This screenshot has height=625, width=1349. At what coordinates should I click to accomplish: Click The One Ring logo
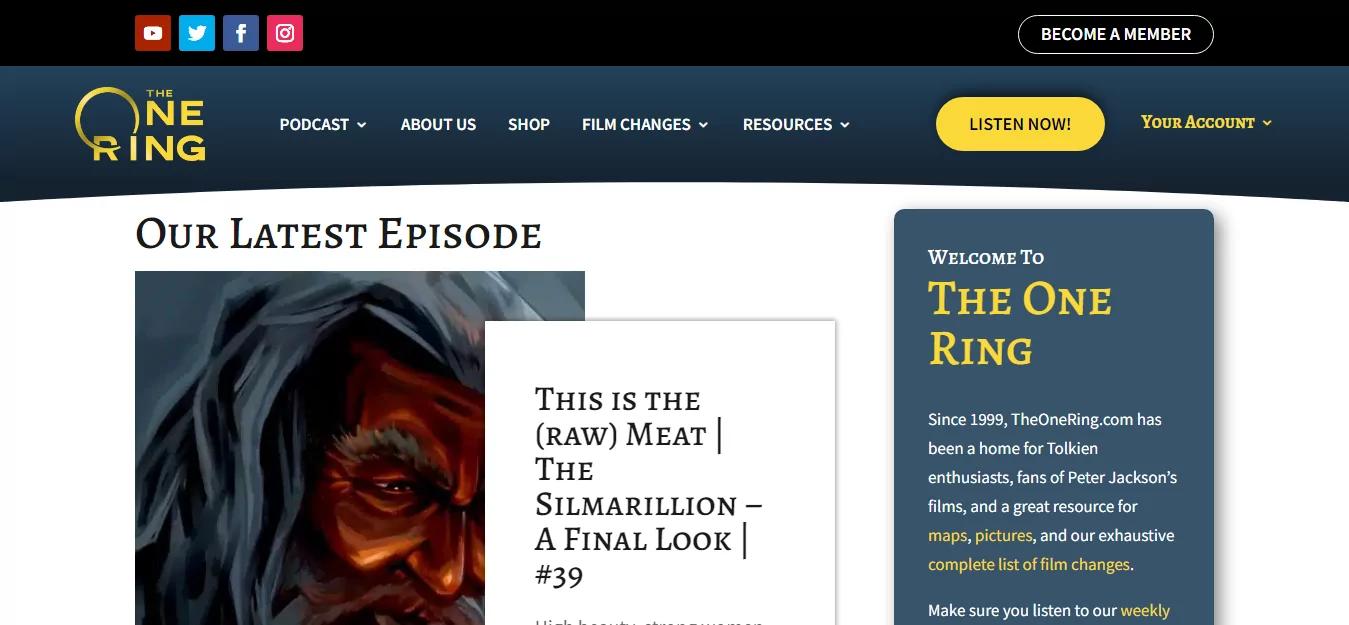[x=141, y=125]
